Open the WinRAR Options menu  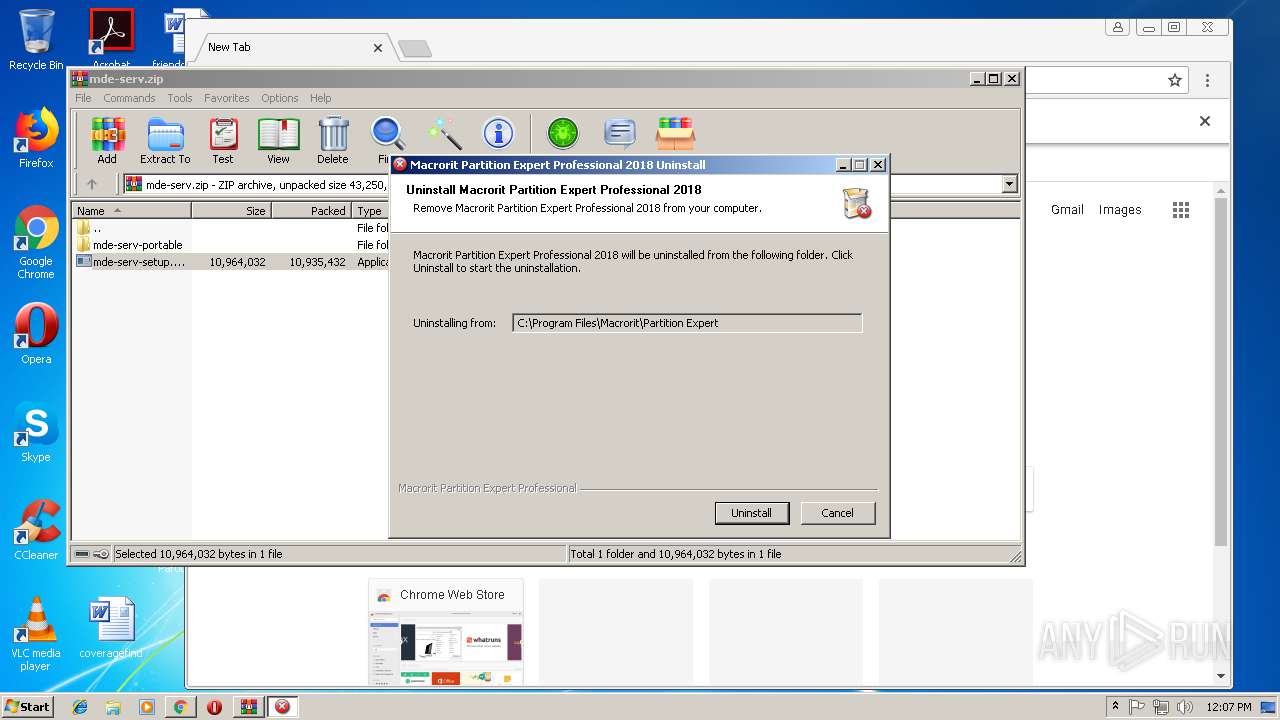click(x=280, y=98)
